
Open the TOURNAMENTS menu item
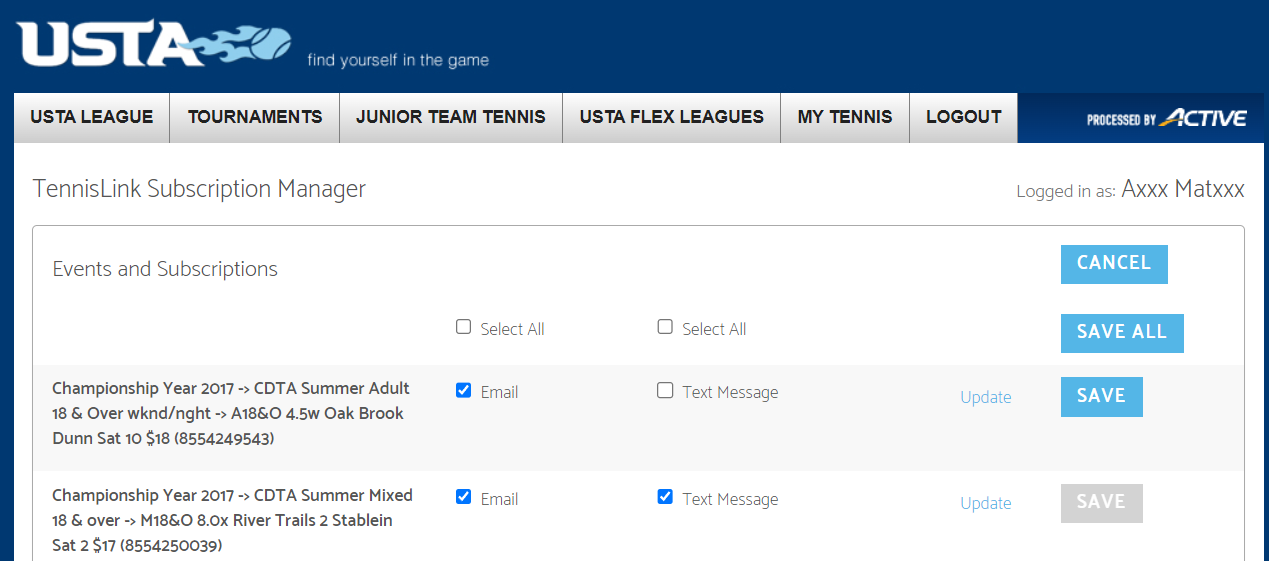(255, 118)
